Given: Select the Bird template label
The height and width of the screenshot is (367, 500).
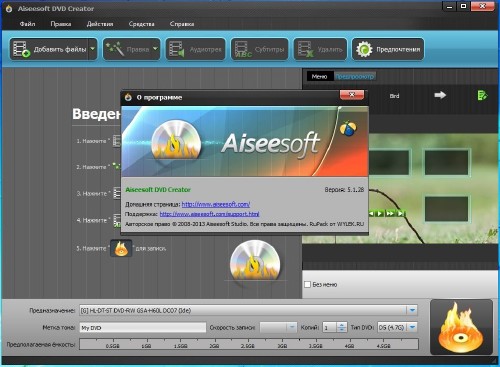Looking at the screenshot, I should [x=394, y=96].
